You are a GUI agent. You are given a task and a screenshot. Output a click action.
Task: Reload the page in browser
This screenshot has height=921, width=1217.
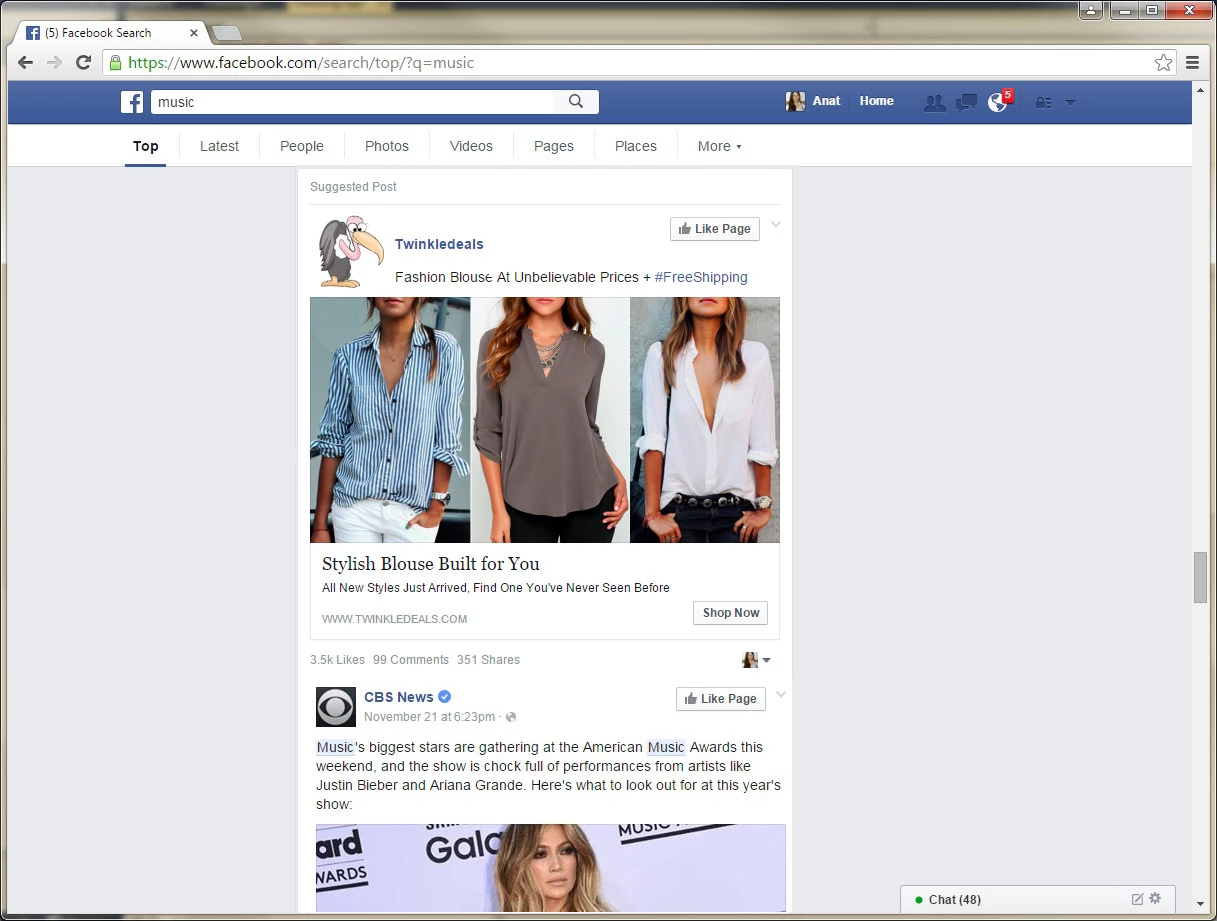click(x=84, y=63)
